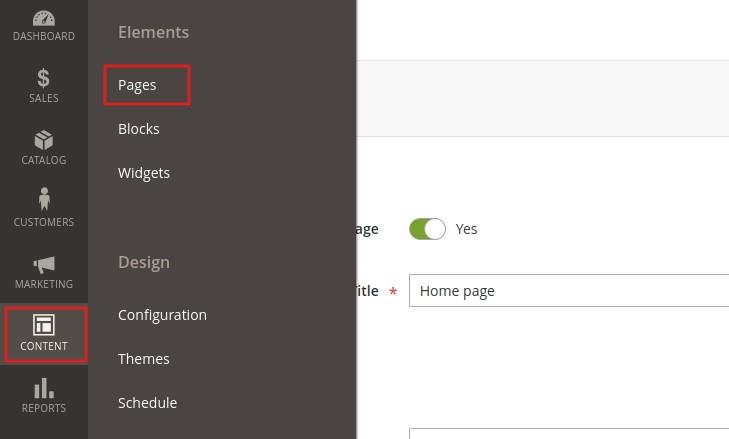This screenshot has height=439, width=729.
Task: Open Catalog via box icon
Action: (43, 140)
